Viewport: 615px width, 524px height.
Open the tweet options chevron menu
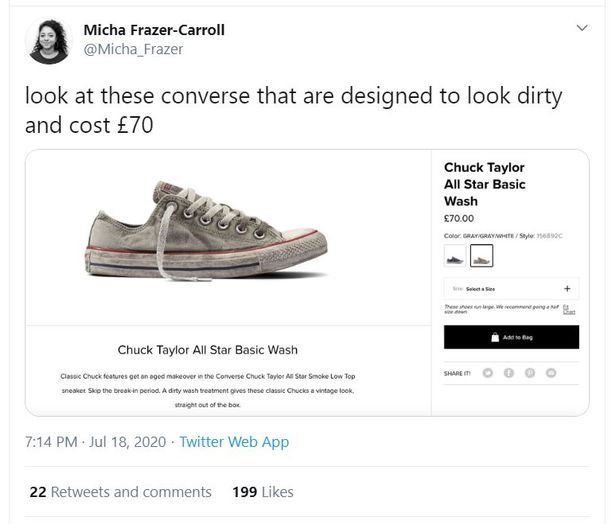pyautogui.click(x=582, y=29)
